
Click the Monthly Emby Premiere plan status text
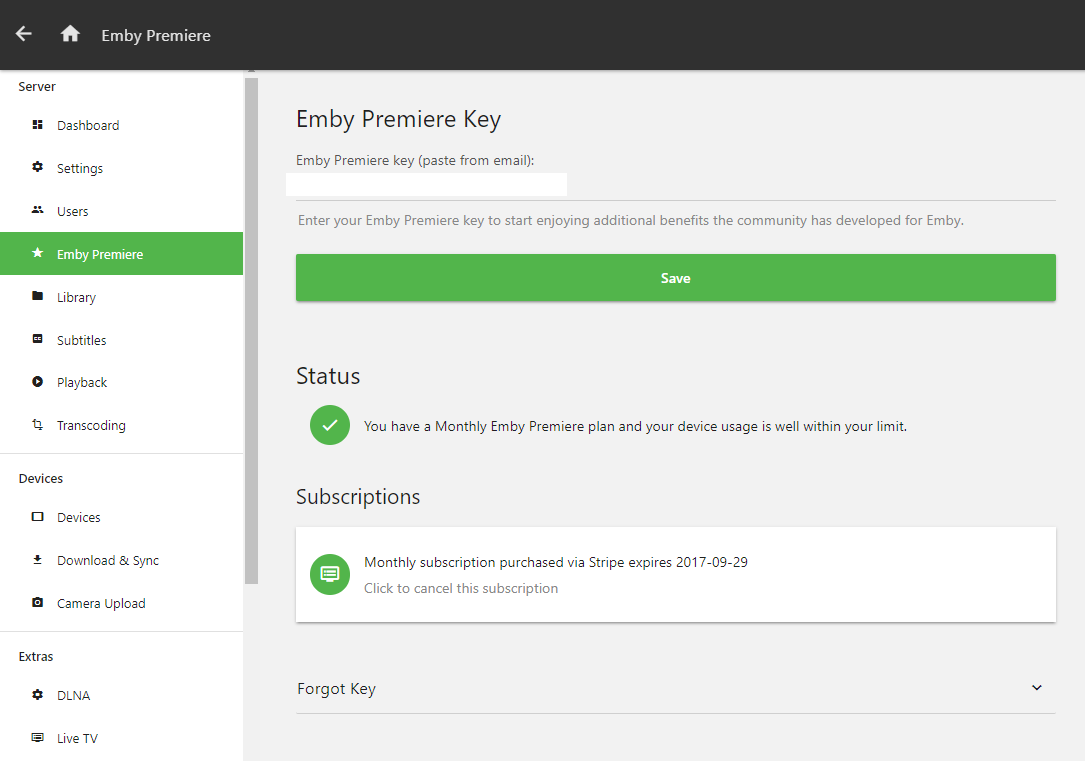635,426
